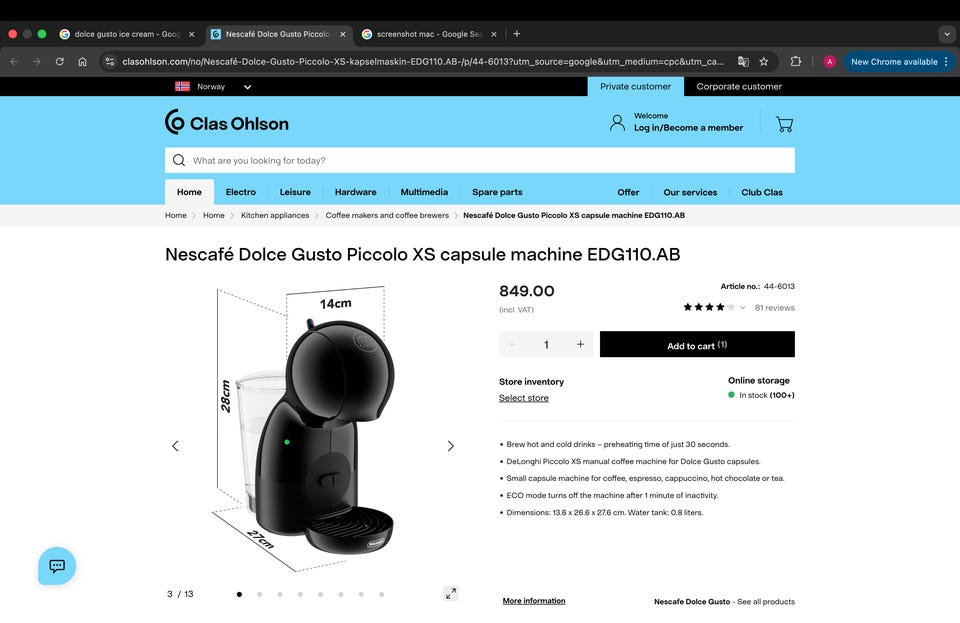
Task: Expand the star rating breakdown chevron
Action: (x=742, y=308)
